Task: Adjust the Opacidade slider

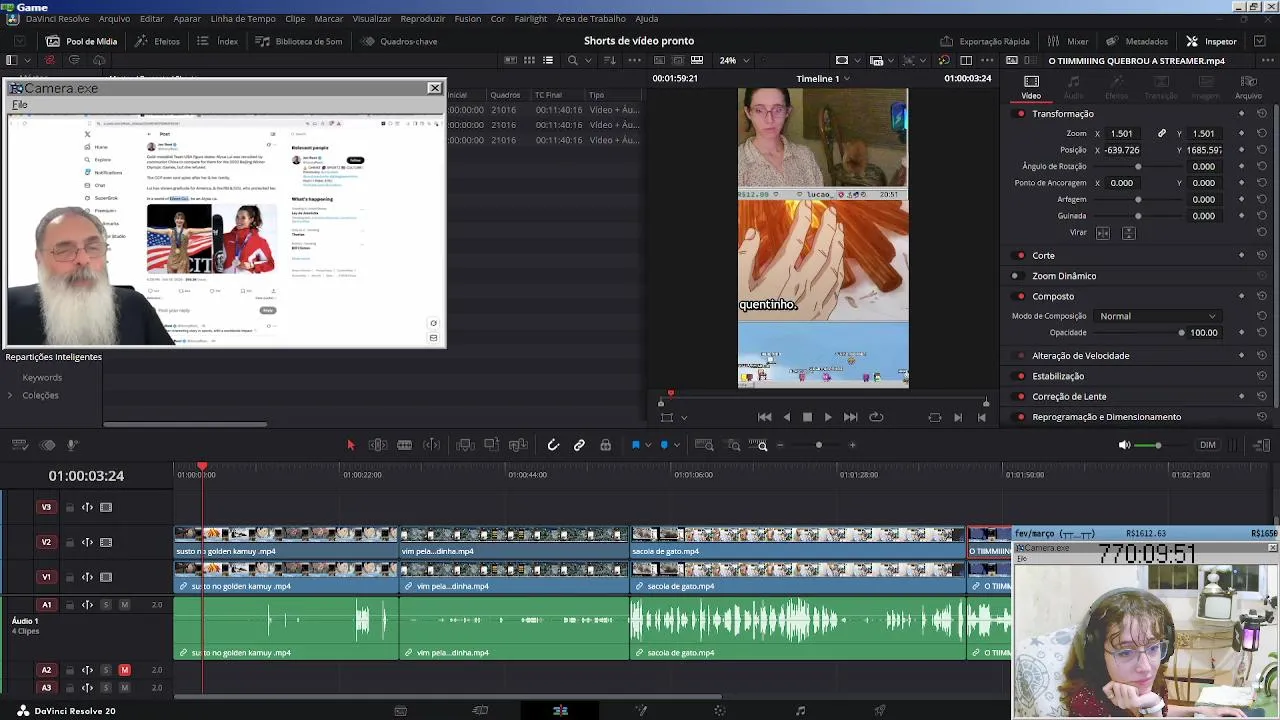Action: 1181,333
